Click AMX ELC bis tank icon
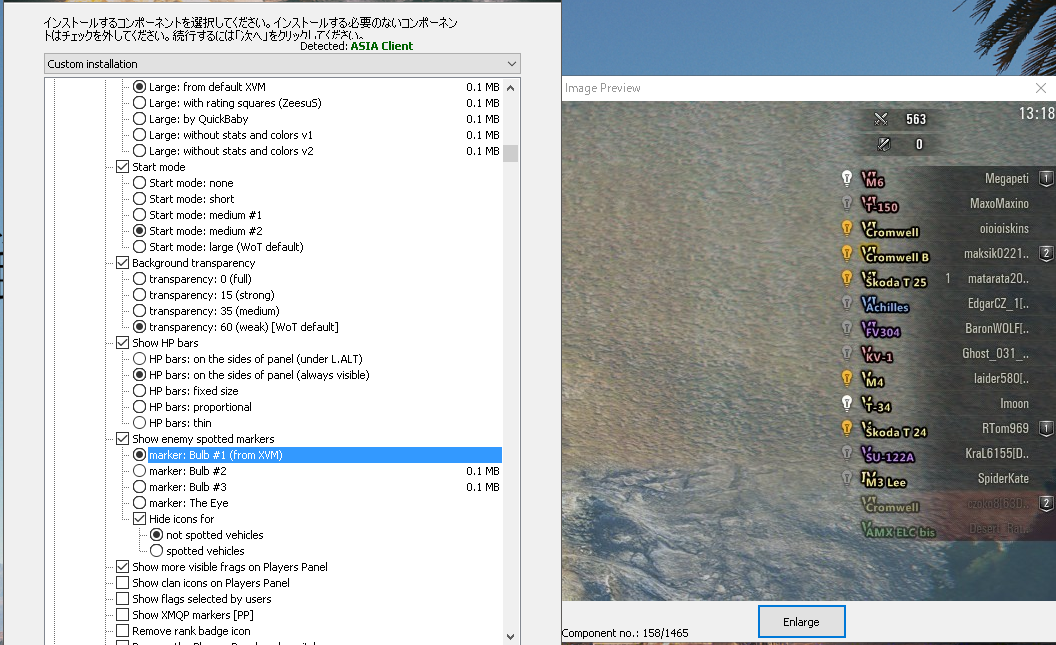Screen dimensions: 1056x645 coord(898,529)
